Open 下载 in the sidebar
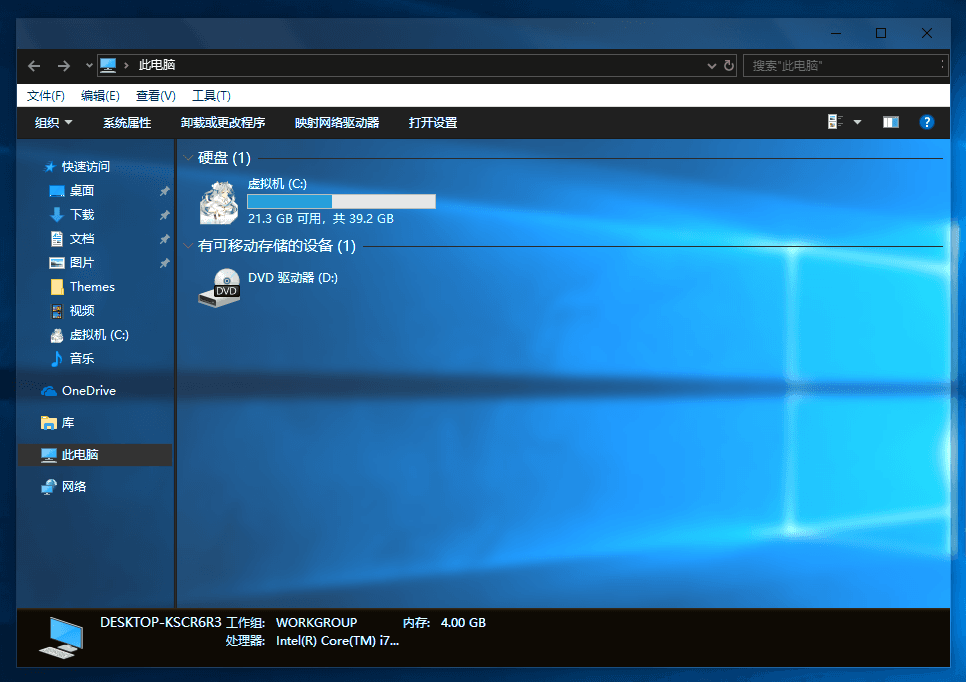The height and width of the screenshot is (682, 966). point(82,214)
